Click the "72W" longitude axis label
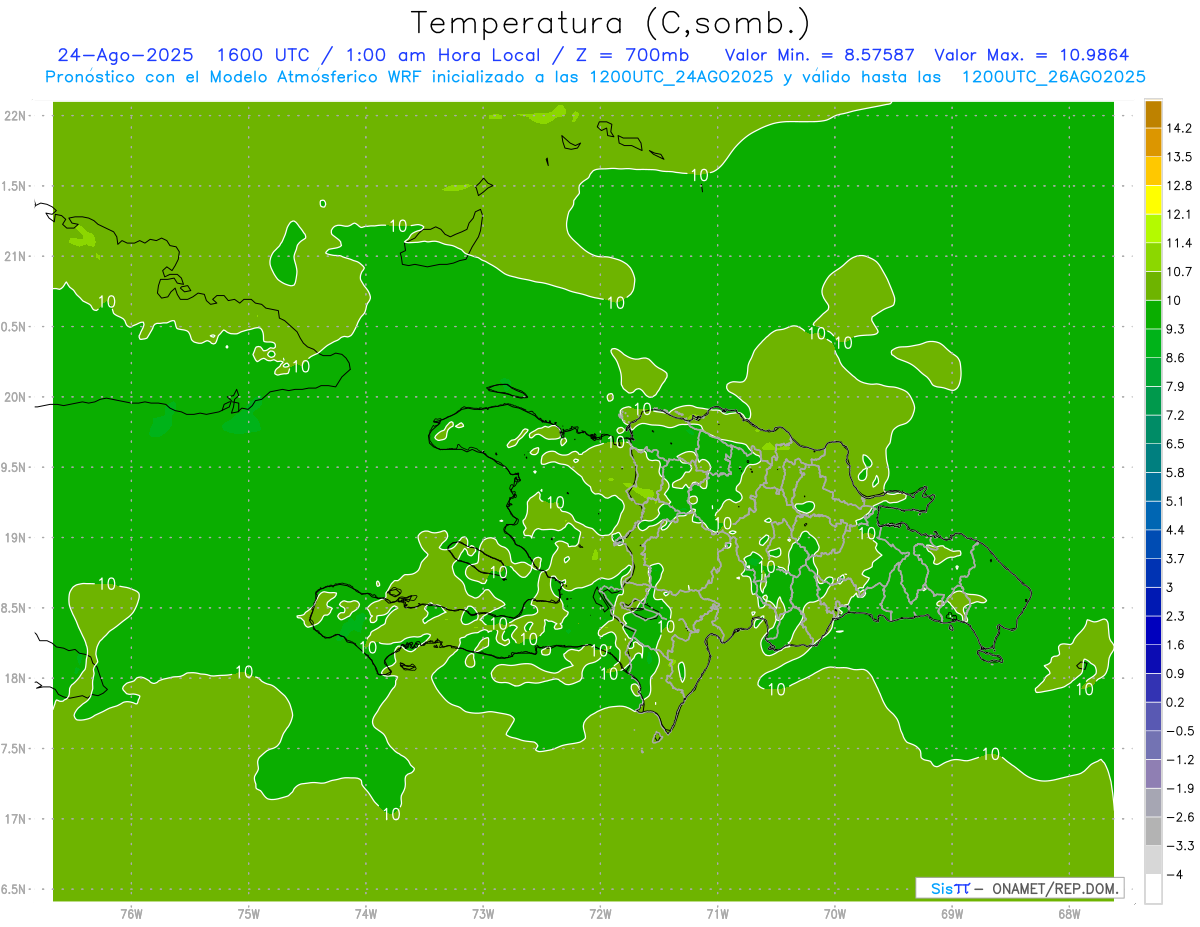The image size is (1200, 927). [600, 914]
